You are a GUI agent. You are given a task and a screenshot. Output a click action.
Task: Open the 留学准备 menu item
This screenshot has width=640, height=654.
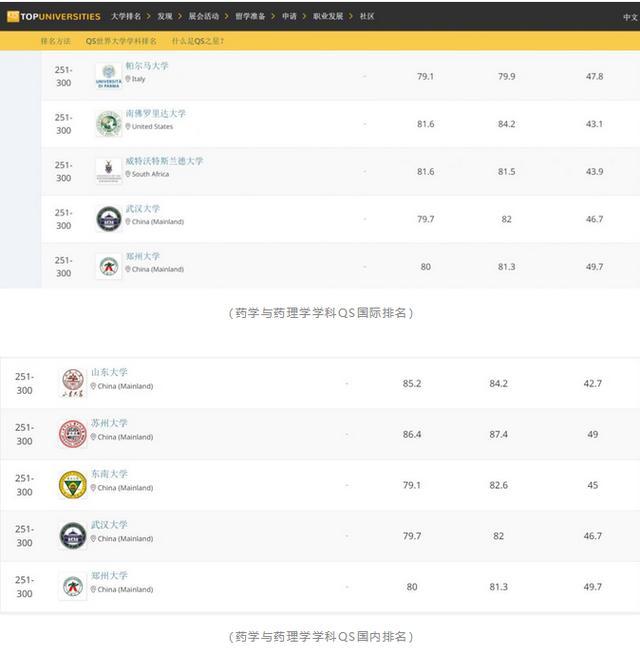pos(250,17)
